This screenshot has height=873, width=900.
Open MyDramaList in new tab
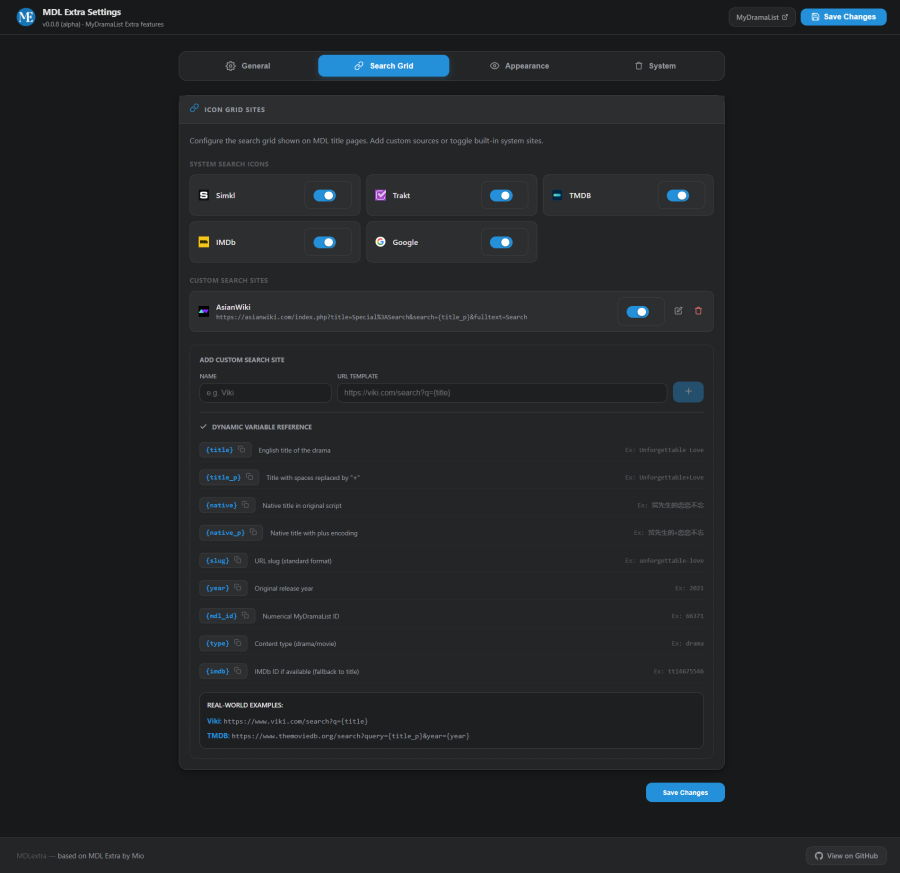click(x=761, y=17)
